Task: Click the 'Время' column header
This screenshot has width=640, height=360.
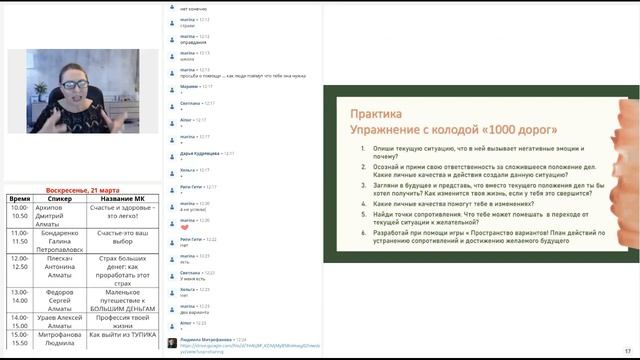Action: click(x=20, y=199)
